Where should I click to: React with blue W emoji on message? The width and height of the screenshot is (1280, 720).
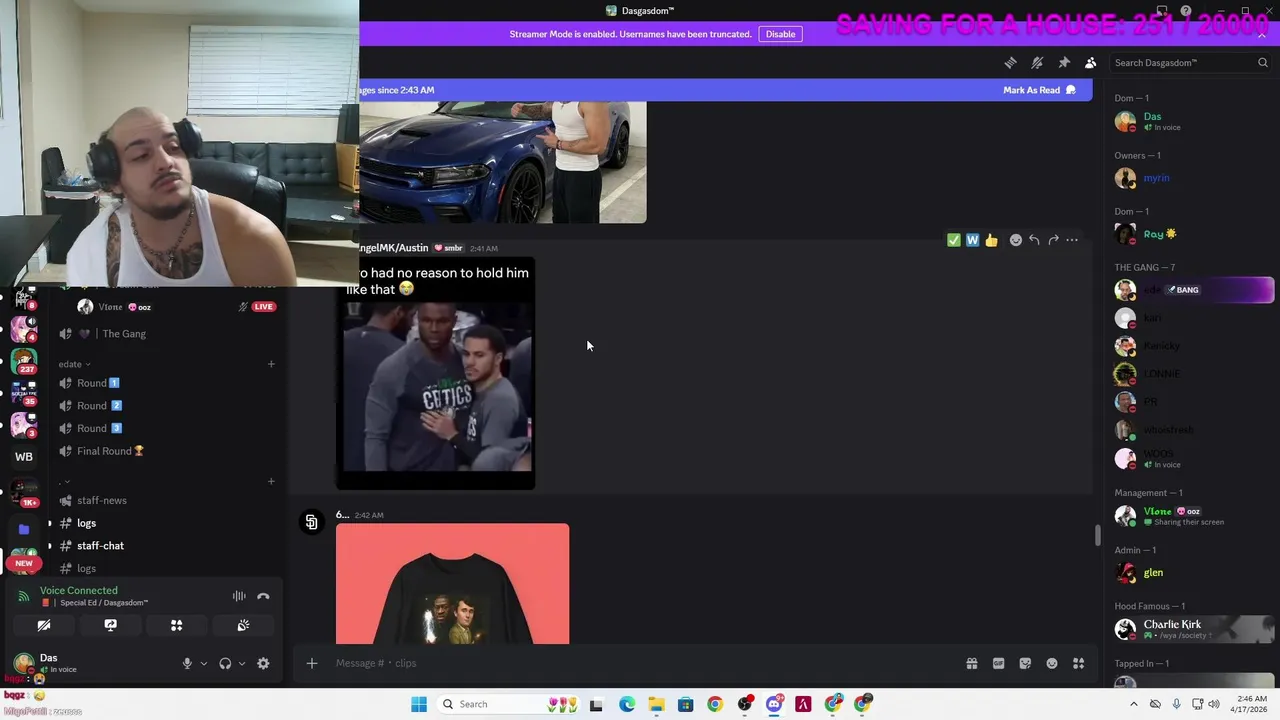972,240
